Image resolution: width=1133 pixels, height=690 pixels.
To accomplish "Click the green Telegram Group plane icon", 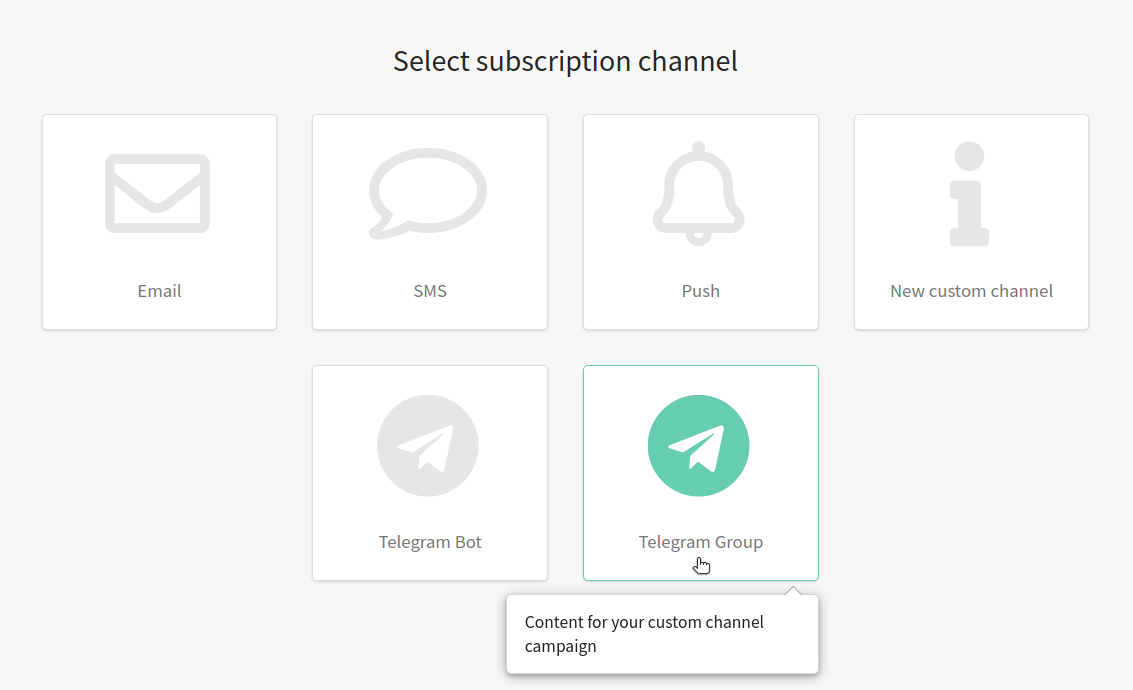I will tap(699, 445).
